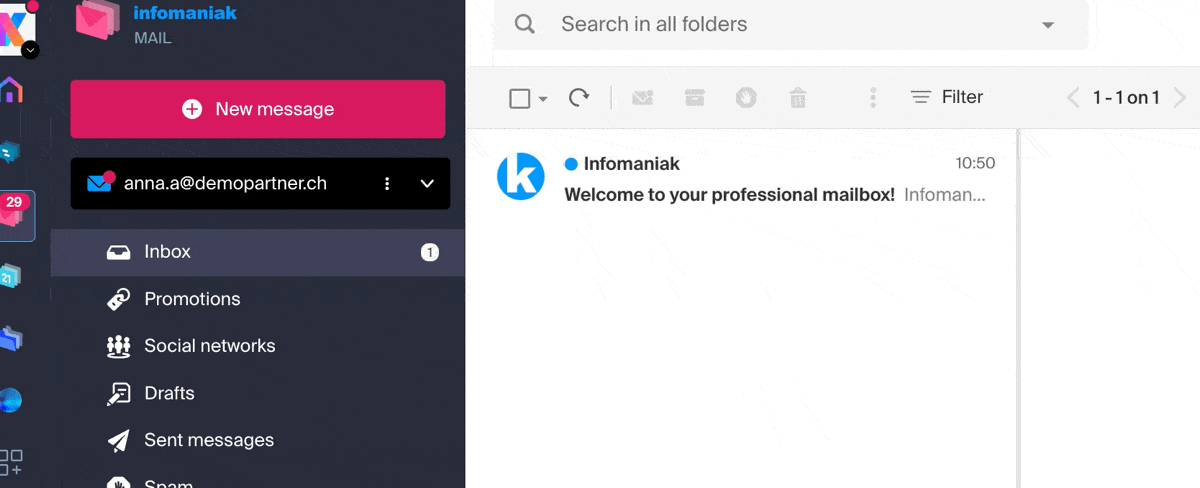The height and width of the screenshot is (488, 1200).
Task: Go to next page of messages
Action: tap(1180, 98)
